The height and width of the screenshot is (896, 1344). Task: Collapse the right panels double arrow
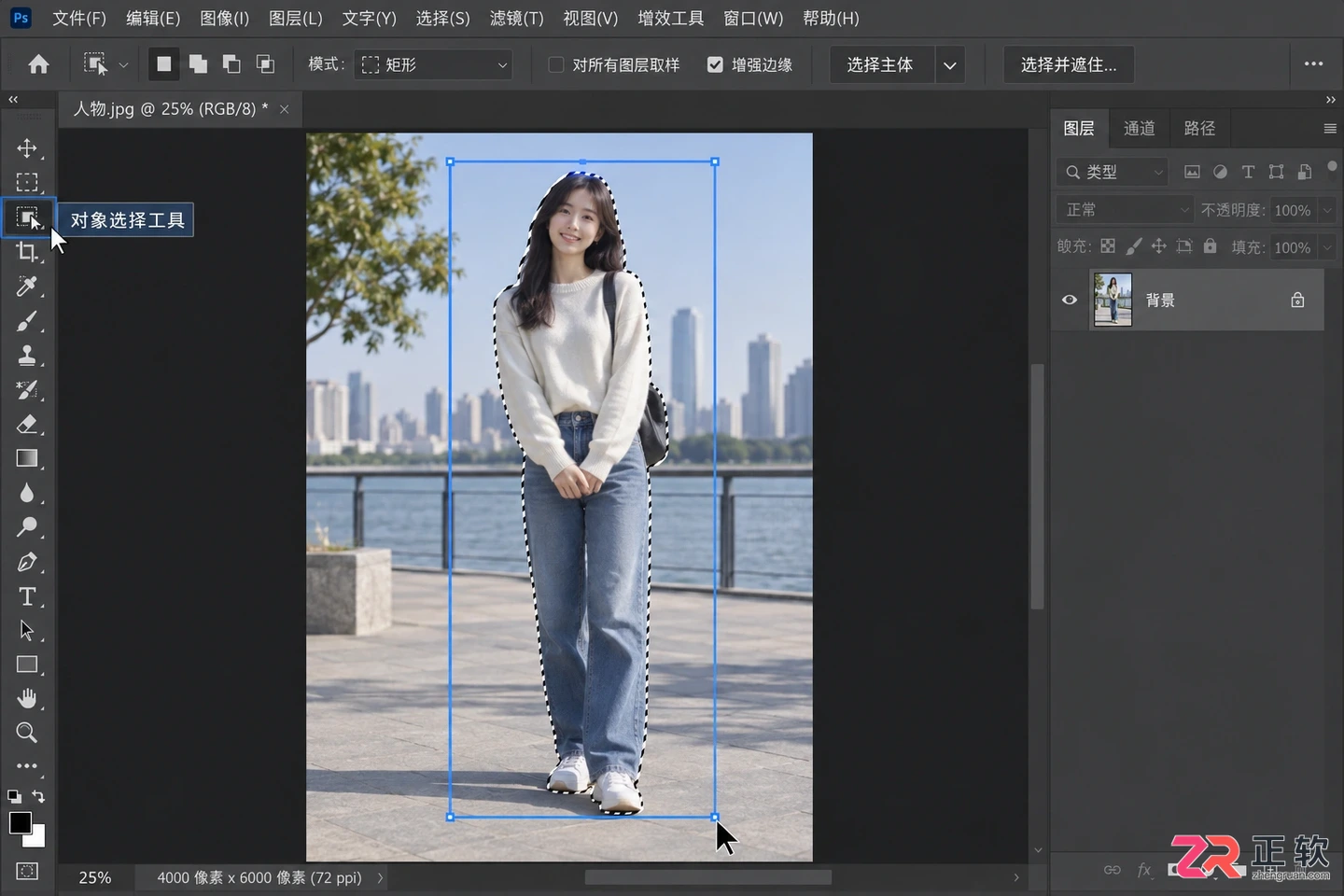(1330, 99)
